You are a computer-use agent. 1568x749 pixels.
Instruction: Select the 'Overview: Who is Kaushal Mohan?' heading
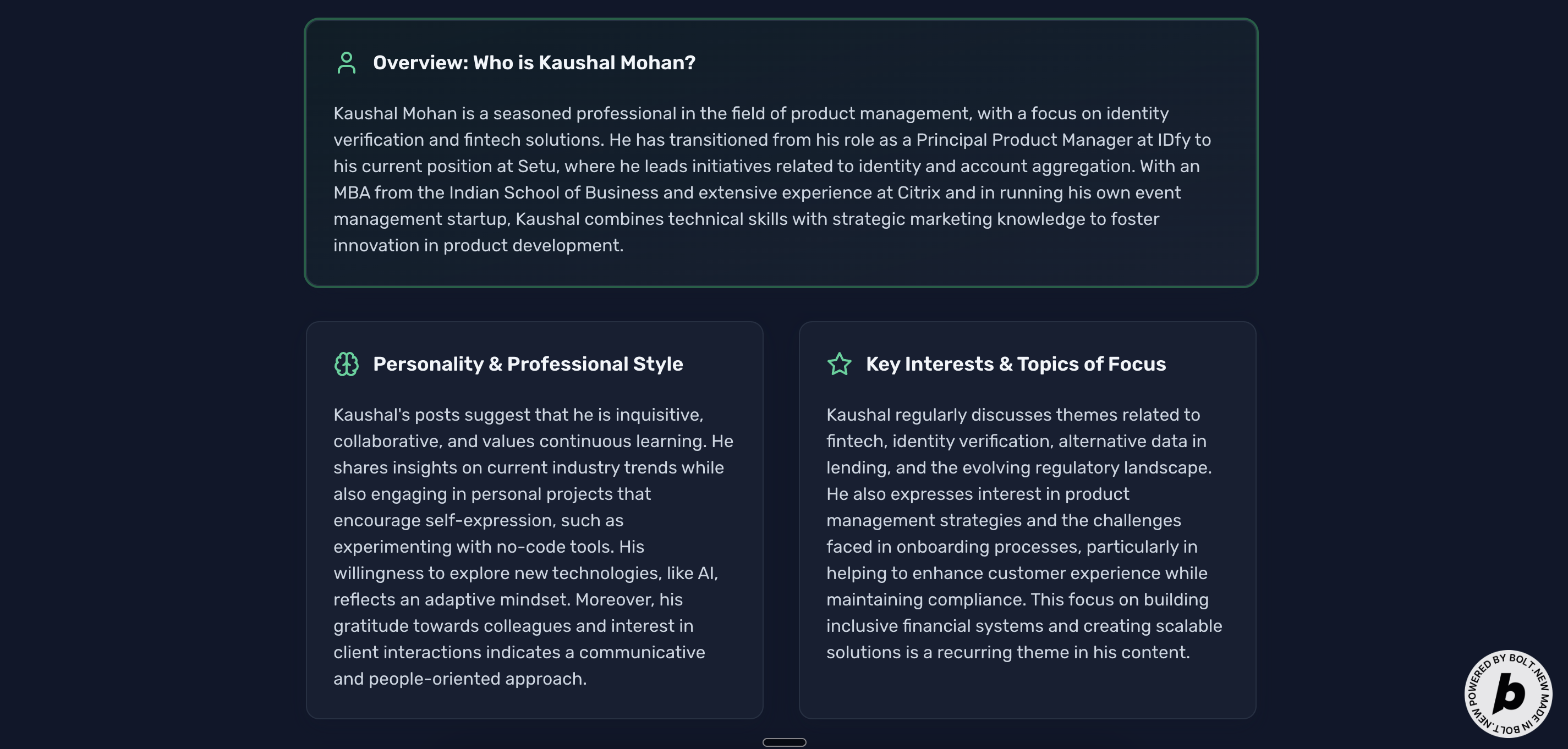pyautogui.click(x=534, y=63)
